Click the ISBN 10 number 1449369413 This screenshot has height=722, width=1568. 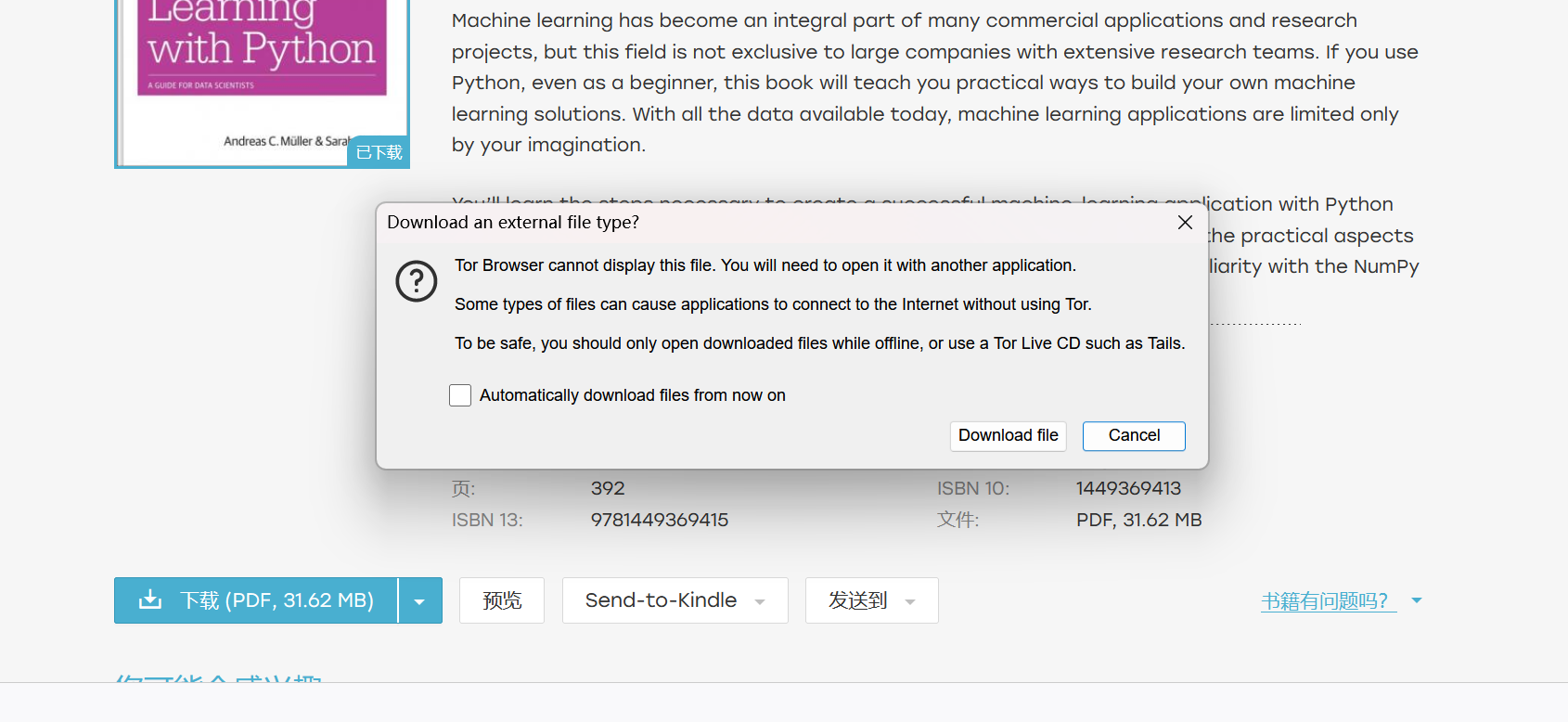pyautogui.click(x=1128, y=488)
